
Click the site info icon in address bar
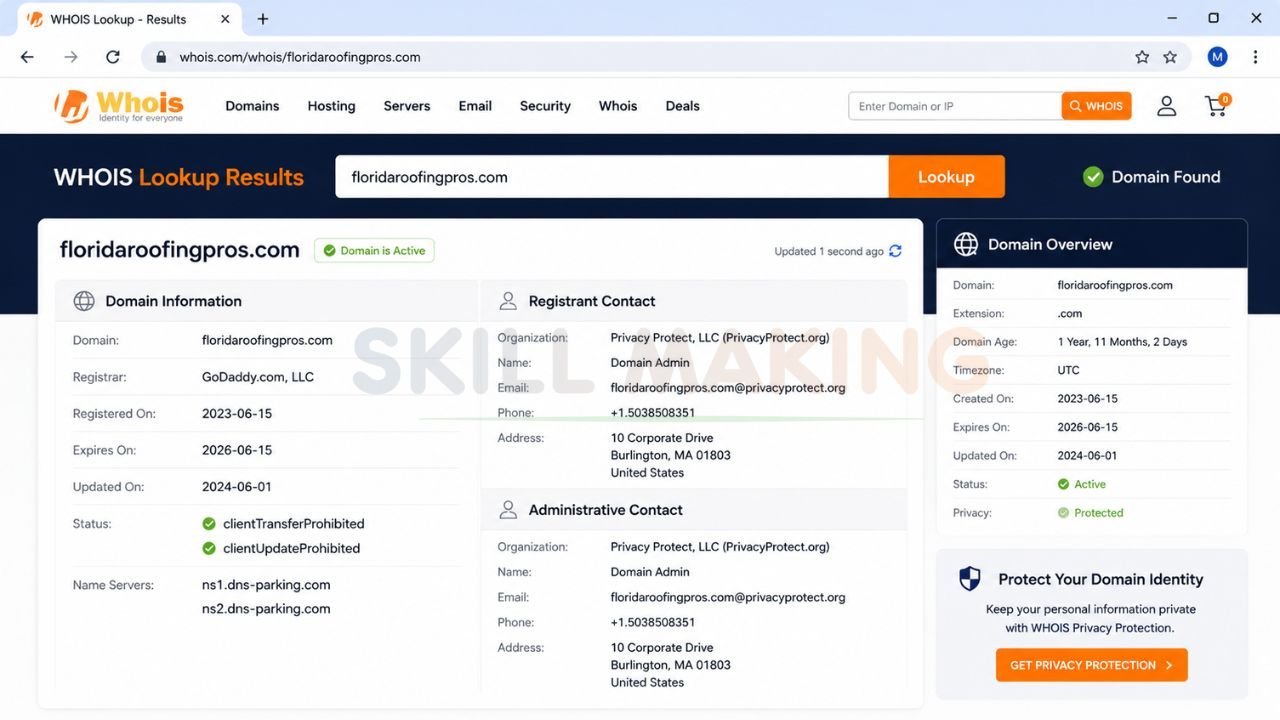160,57
